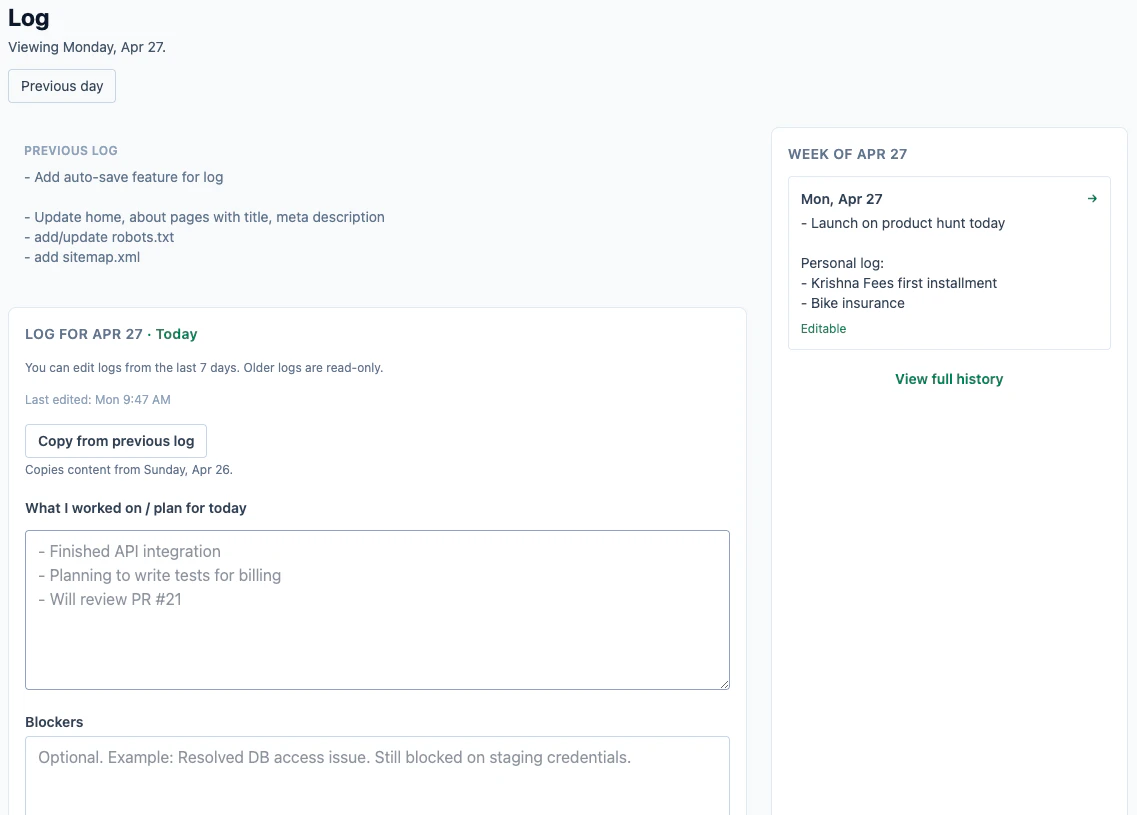The width and height of the screenshot is (1137, 815).
Task: Click 'Personal log:' line in week card
Action: (x=842, y=263)
